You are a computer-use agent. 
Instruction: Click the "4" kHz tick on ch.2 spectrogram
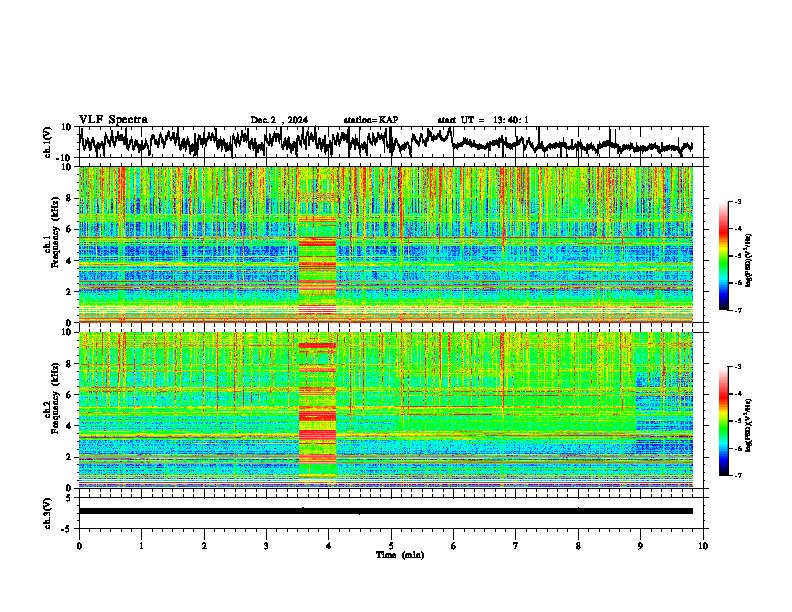tap(69, 426)
